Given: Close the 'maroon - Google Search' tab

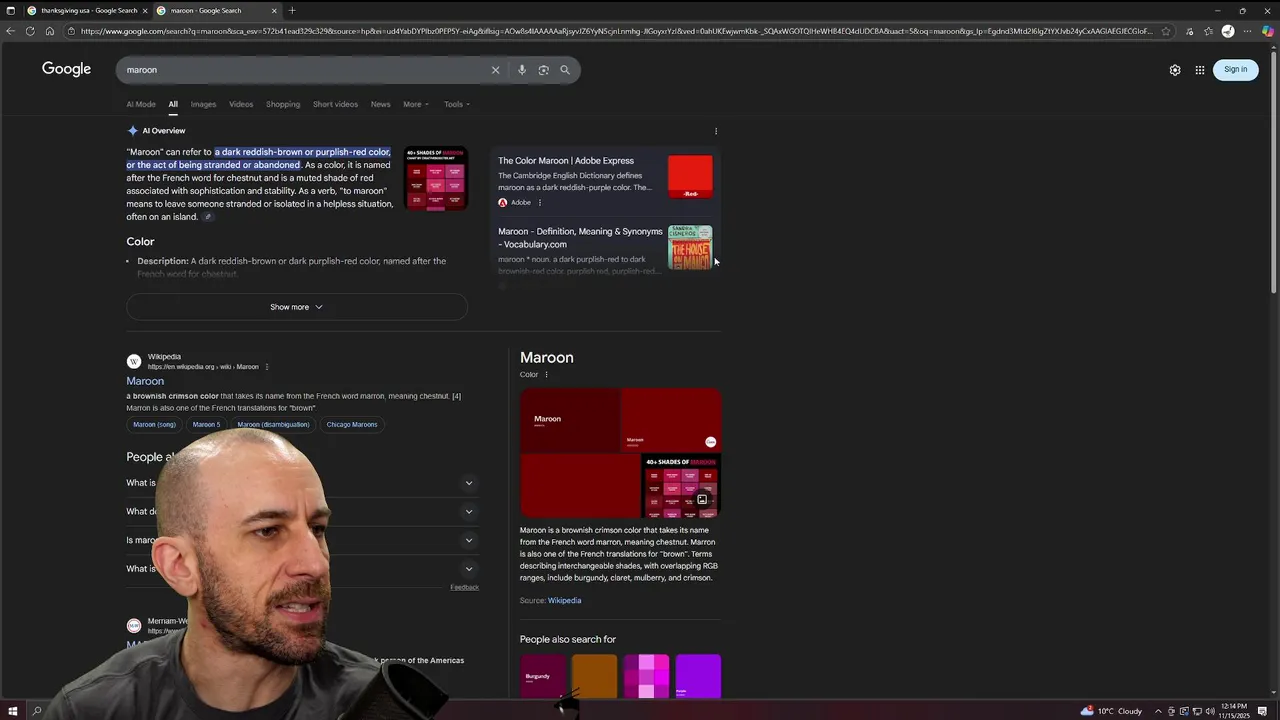Looking at the screenshot, I should point(274,10).
